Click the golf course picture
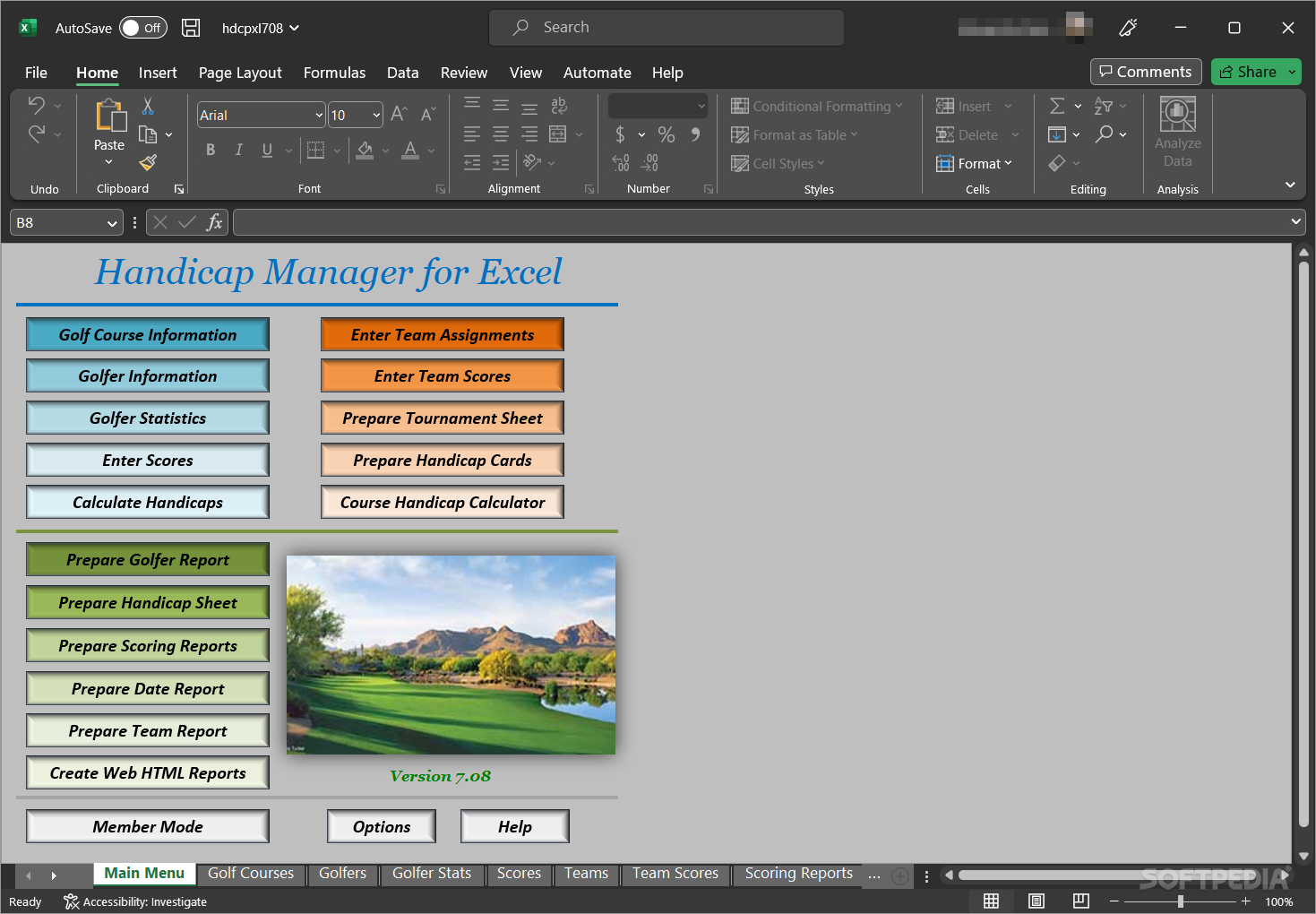 tap(451, 655)
